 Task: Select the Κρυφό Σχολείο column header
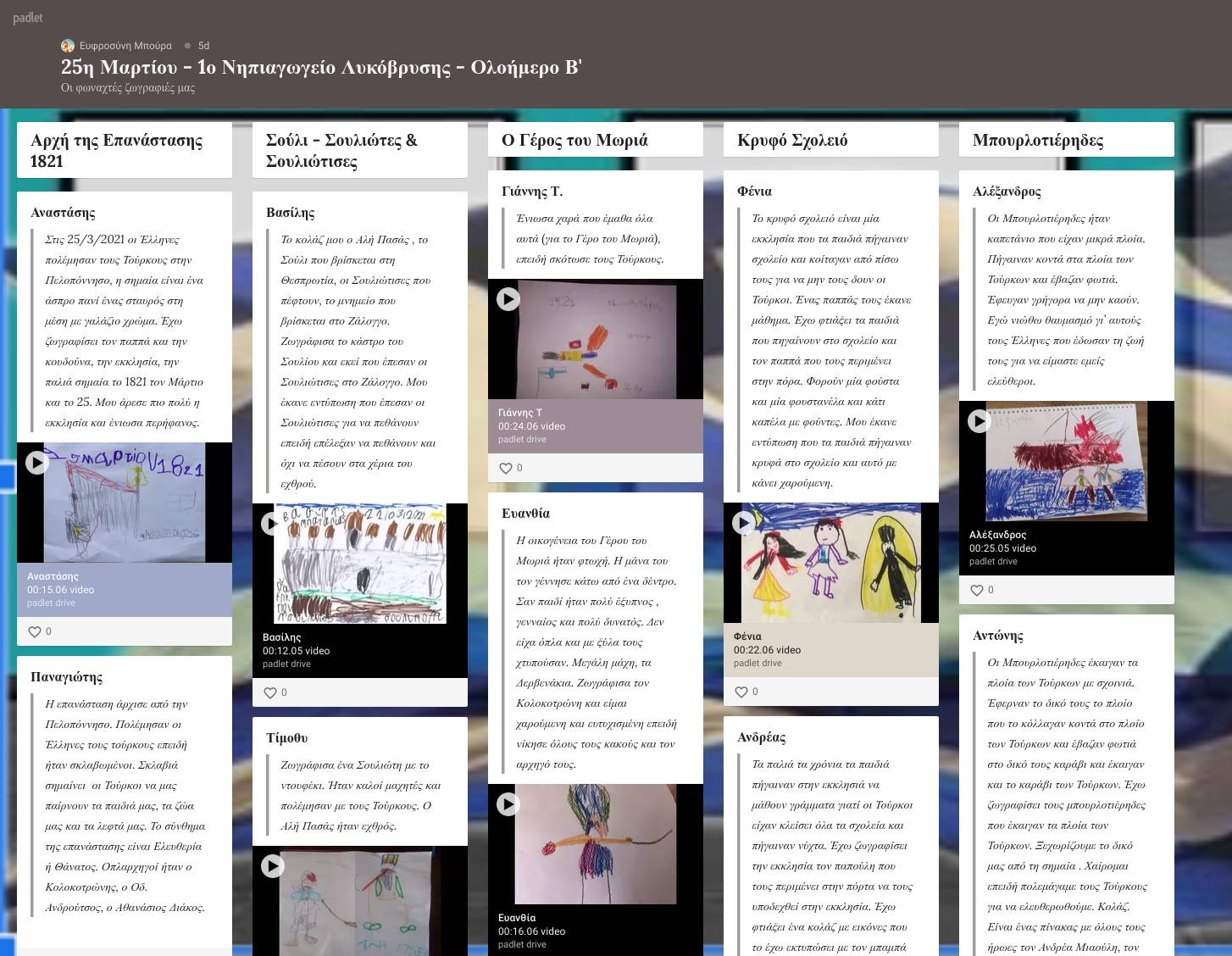click(x=792, y=141)
